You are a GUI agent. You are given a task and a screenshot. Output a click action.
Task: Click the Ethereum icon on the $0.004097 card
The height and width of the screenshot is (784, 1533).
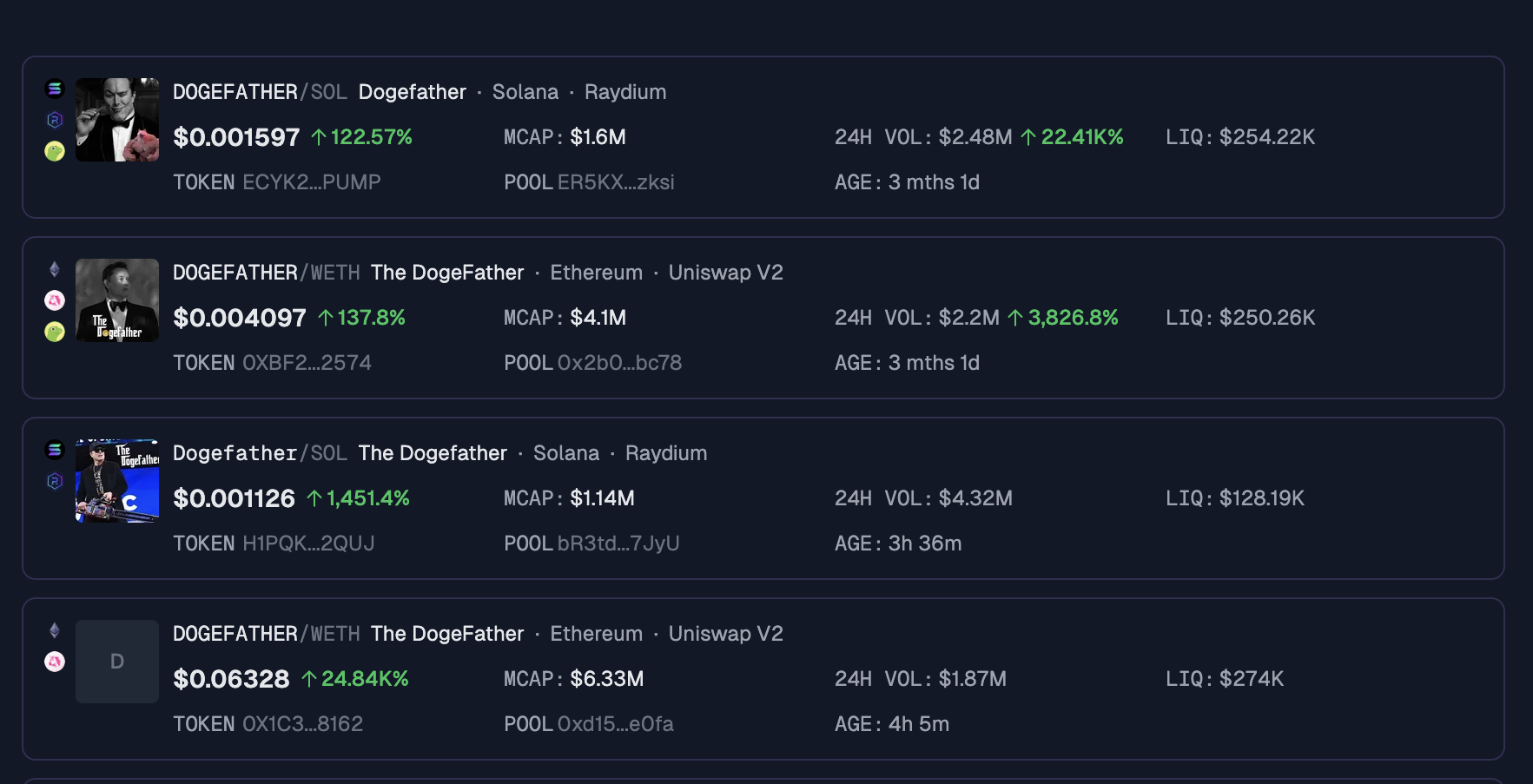55,269
